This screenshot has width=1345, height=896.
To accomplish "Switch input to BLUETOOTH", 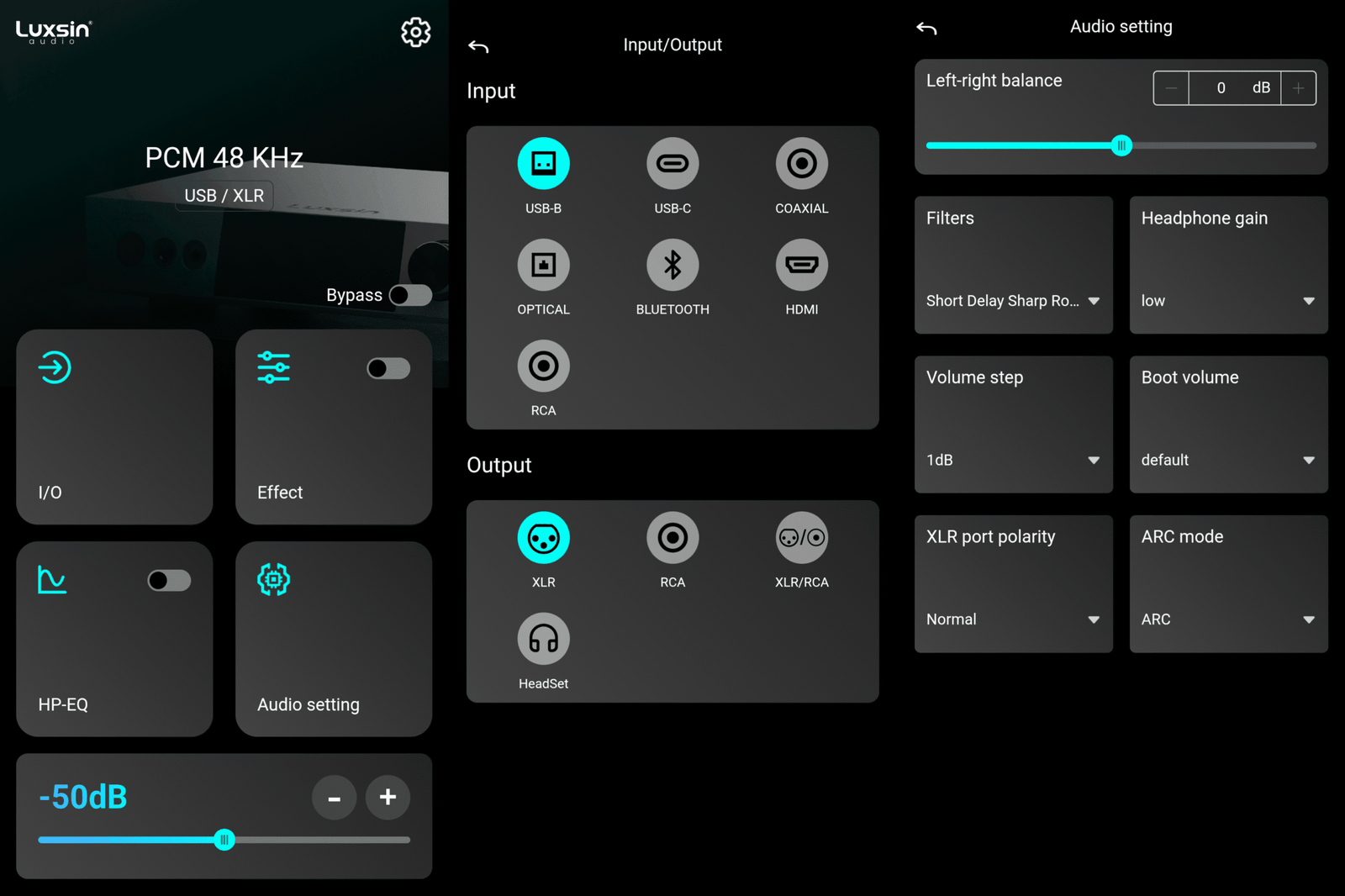I will pos(672,265).
